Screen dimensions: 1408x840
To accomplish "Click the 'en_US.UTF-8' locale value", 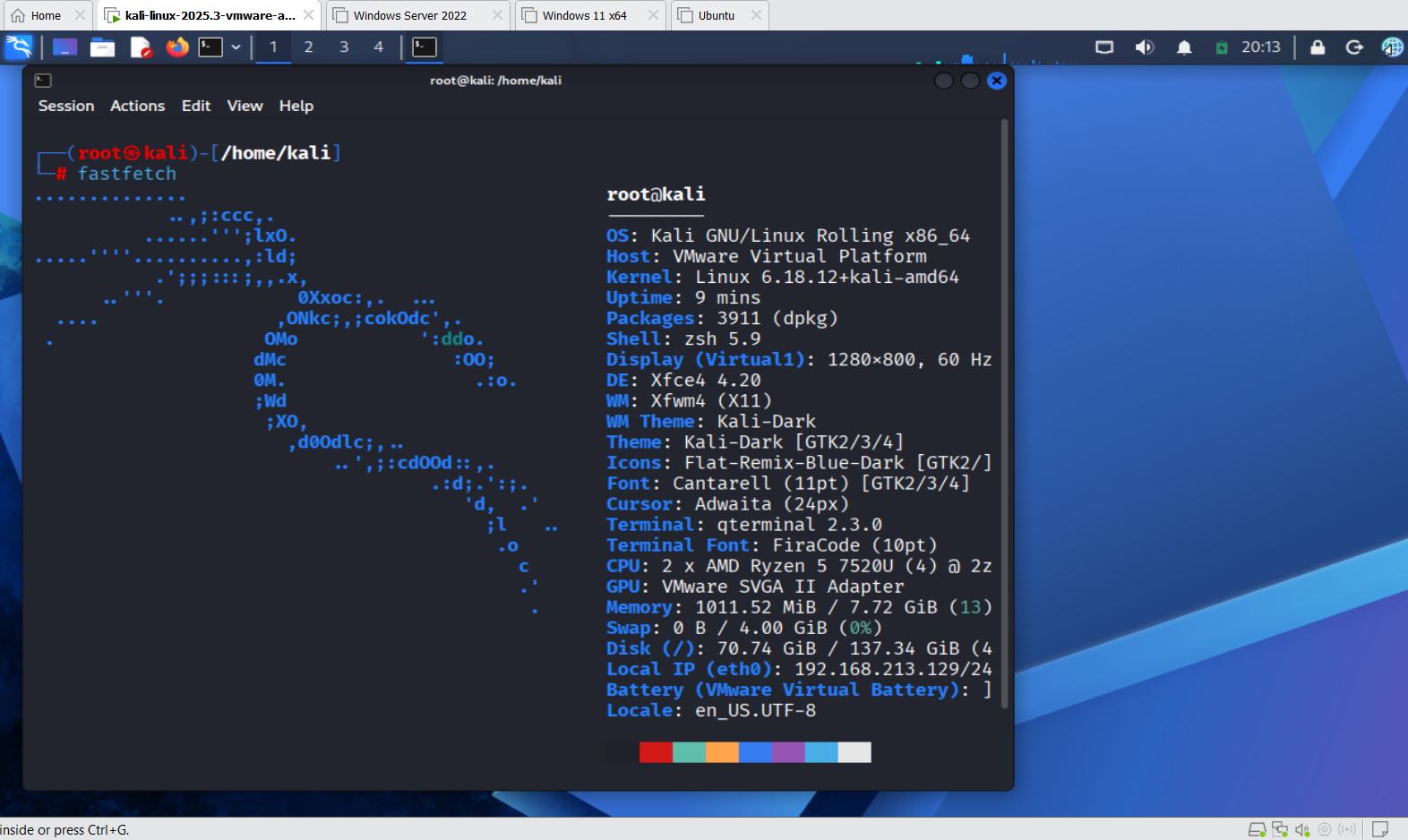I will click(756, 710).
